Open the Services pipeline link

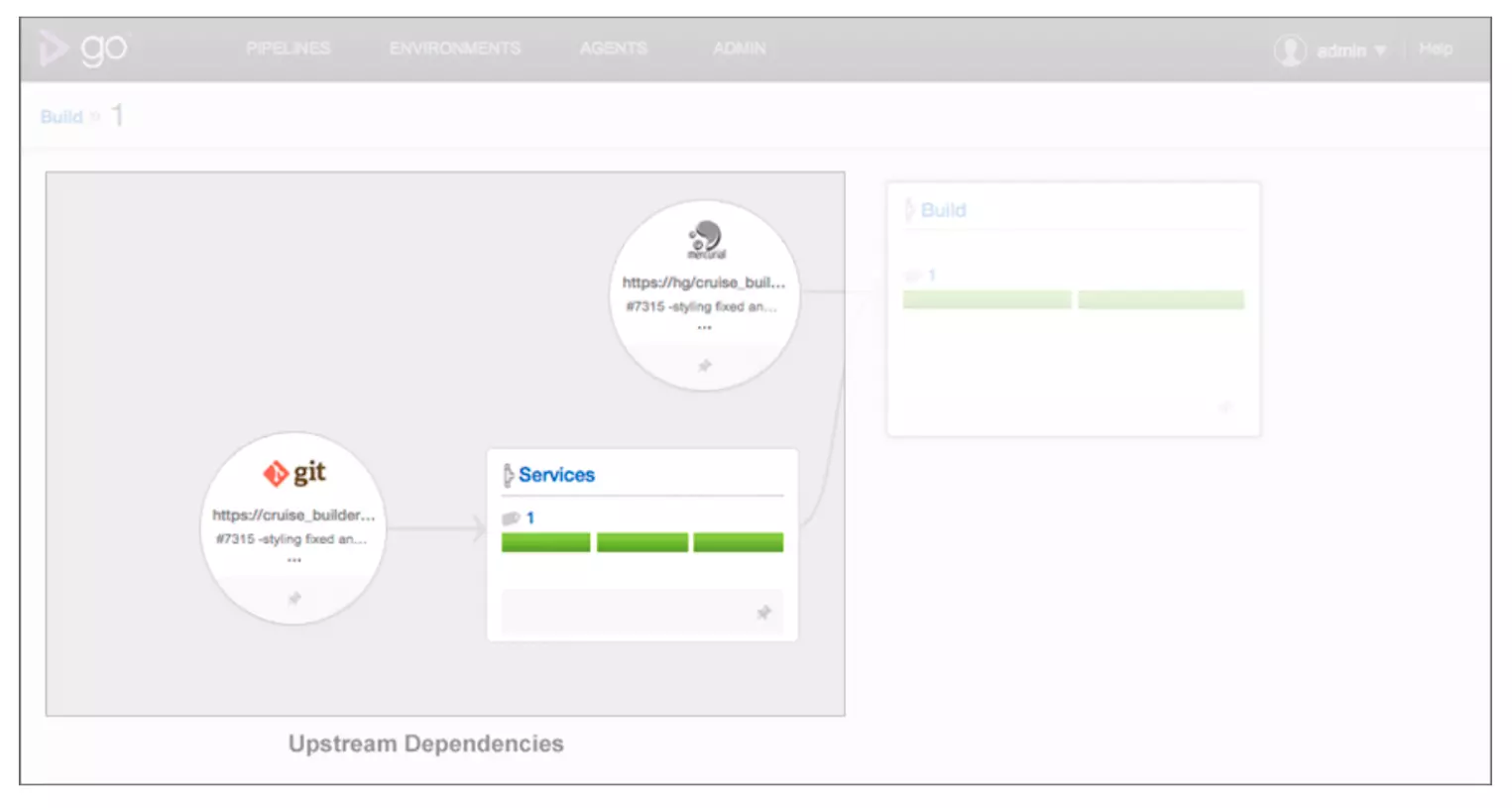coord(556,475)
